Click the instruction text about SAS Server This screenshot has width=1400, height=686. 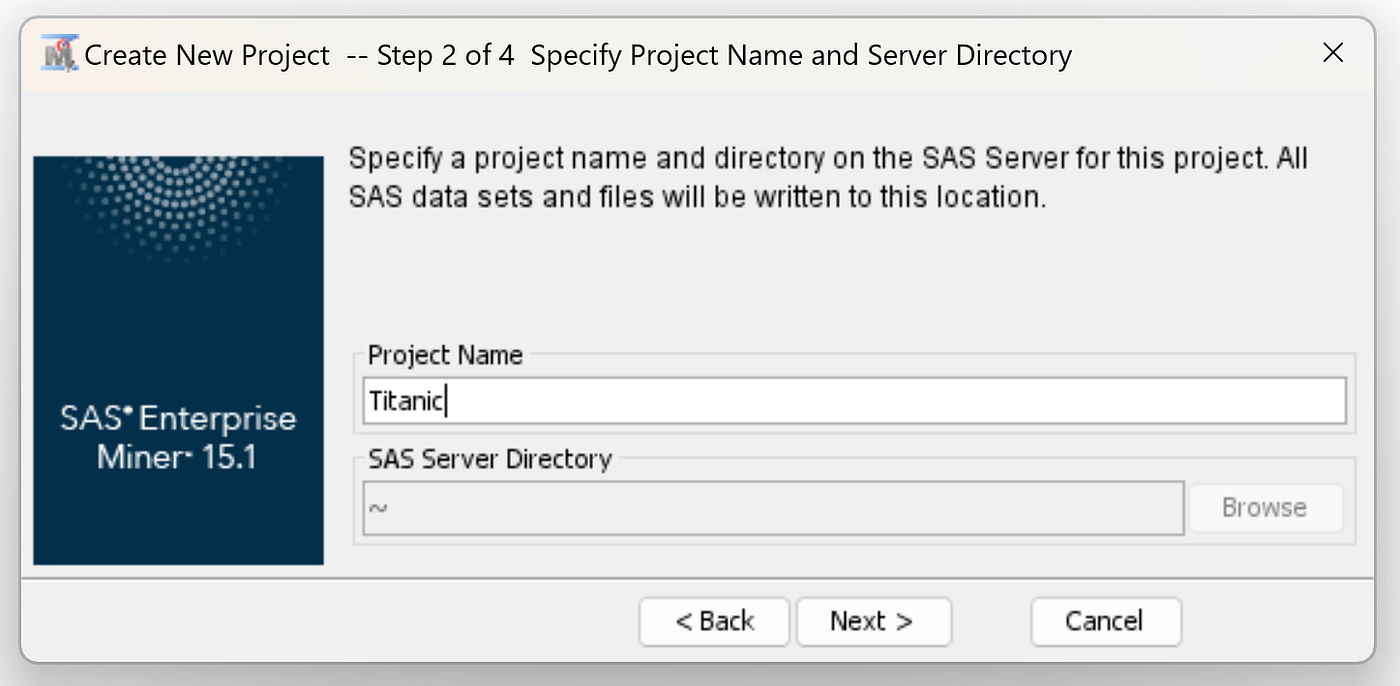828,178
